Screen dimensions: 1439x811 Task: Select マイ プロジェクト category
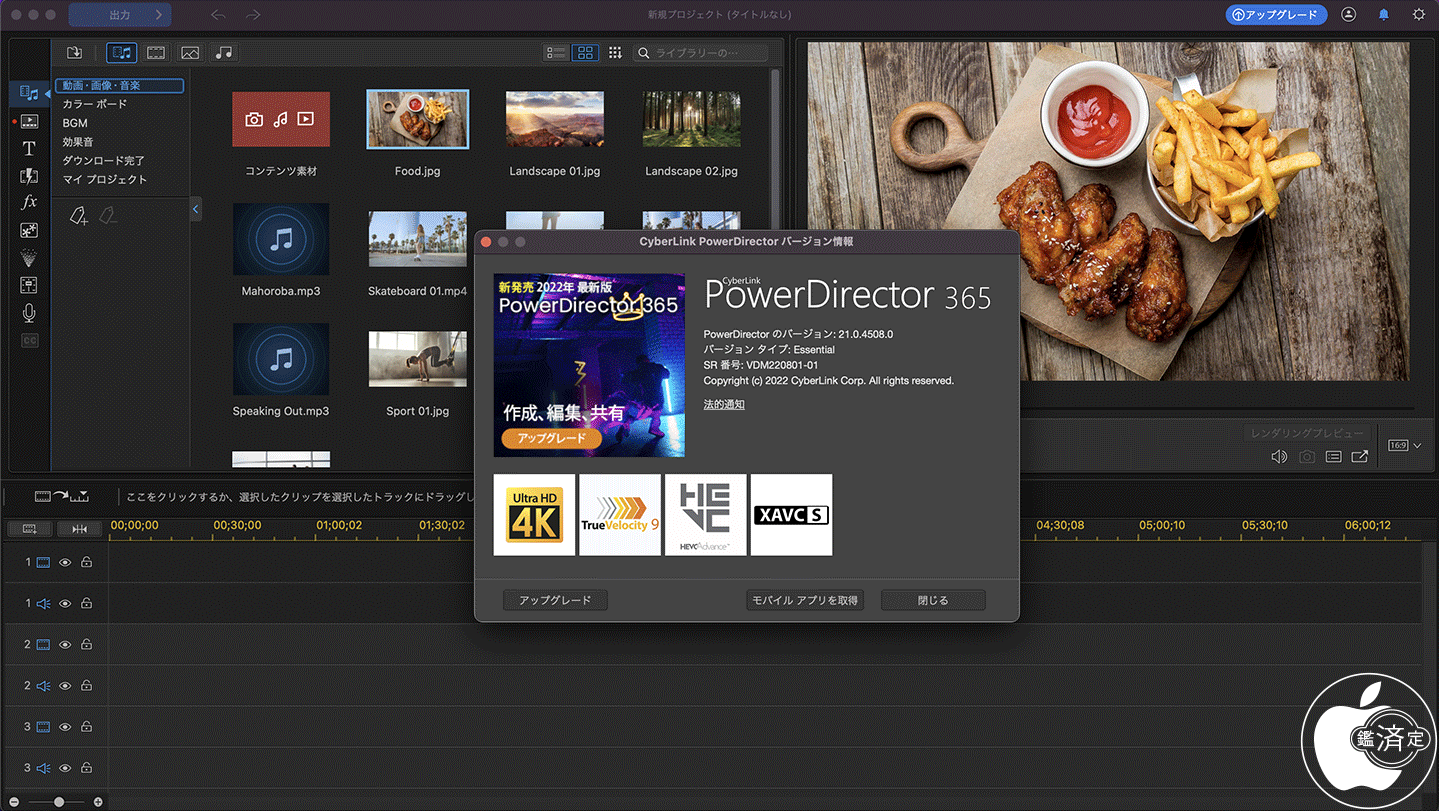[105, 179]
